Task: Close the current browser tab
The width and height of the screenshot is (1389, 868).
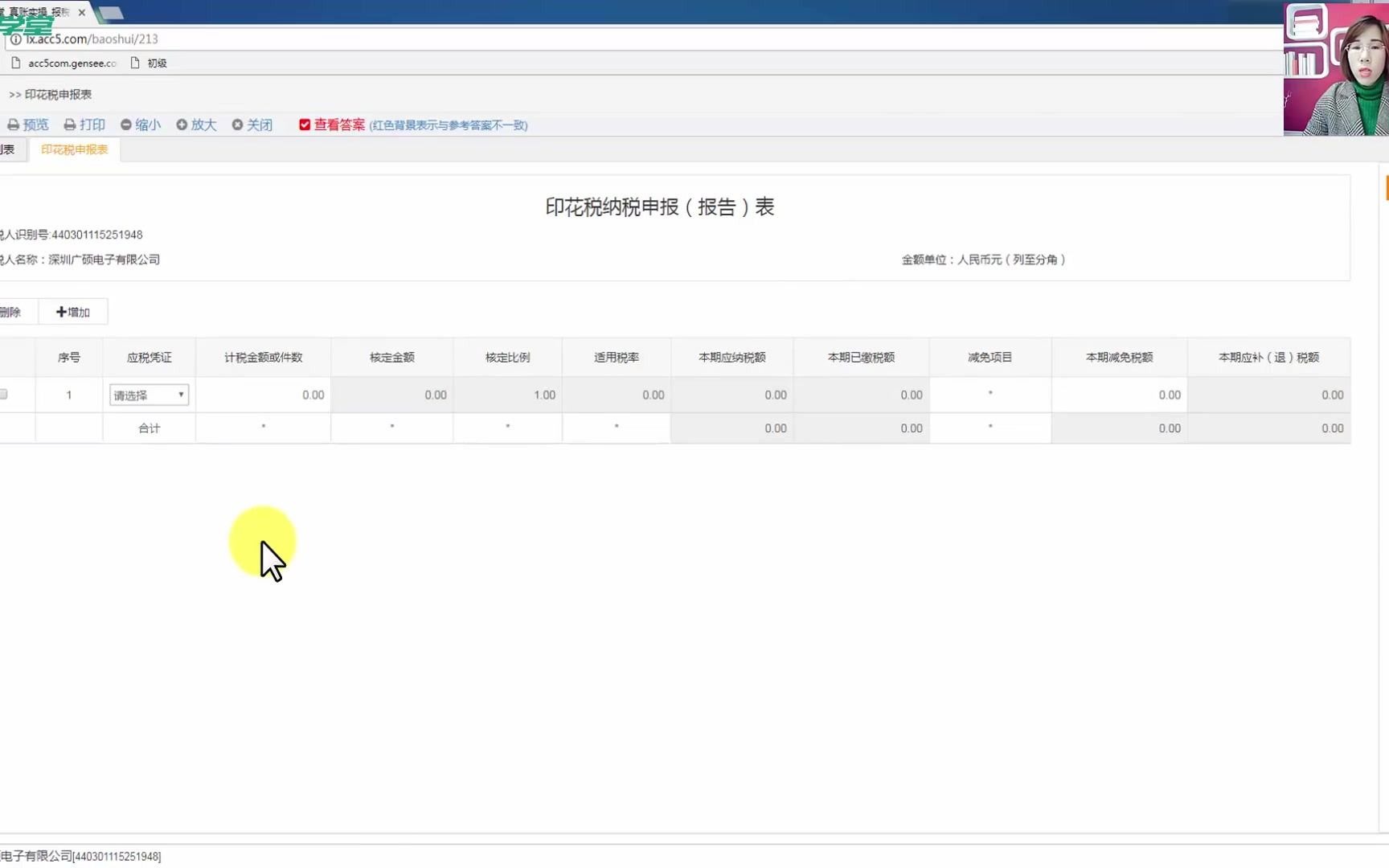Action: pos(82,12)
